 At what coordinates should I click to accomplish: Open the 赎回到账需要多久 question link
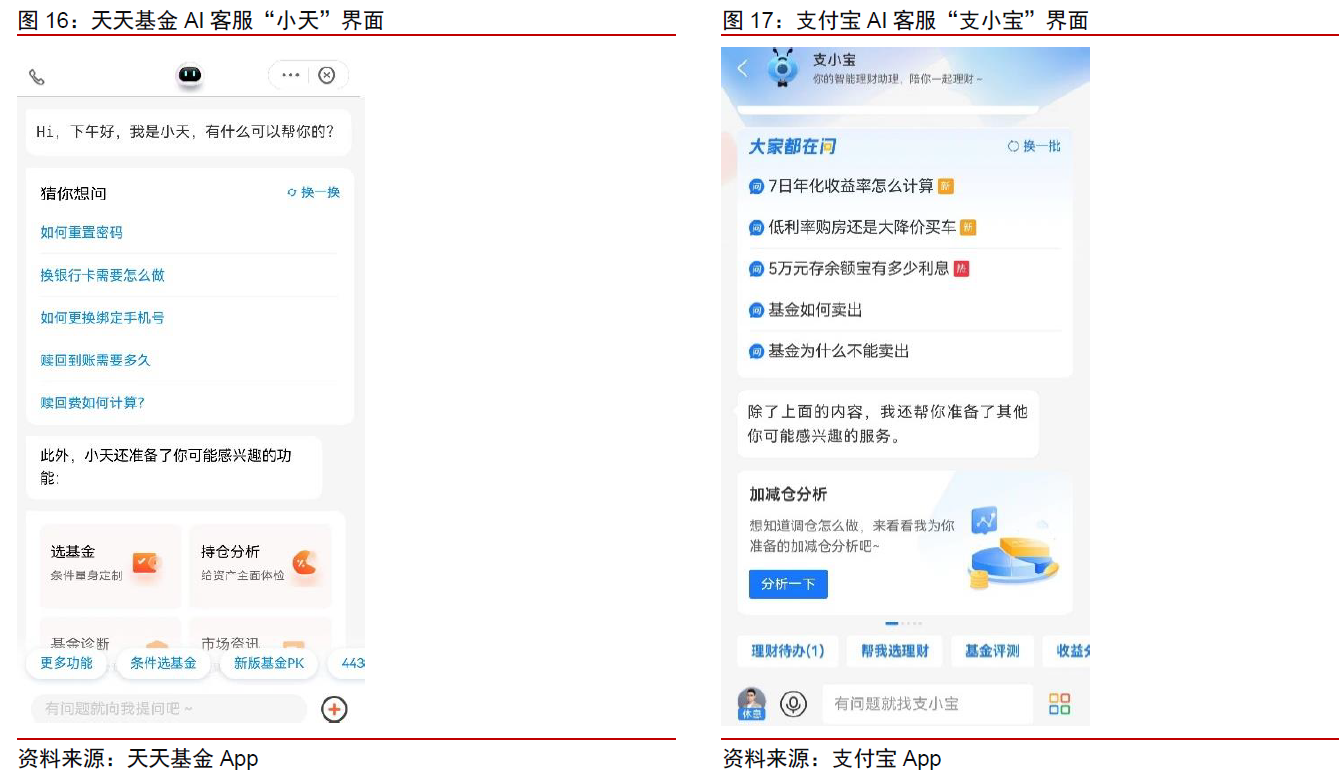pyautogui.click(x=95, y=360)
